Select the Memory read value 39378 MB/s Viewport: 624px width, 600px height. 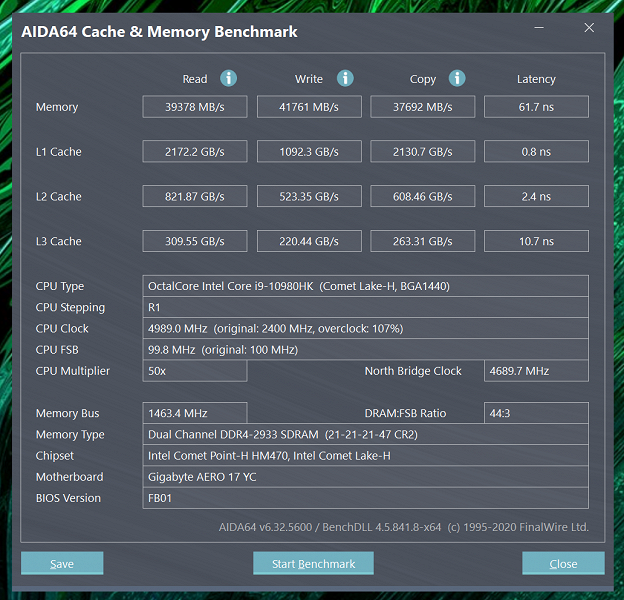pos(195,107)
